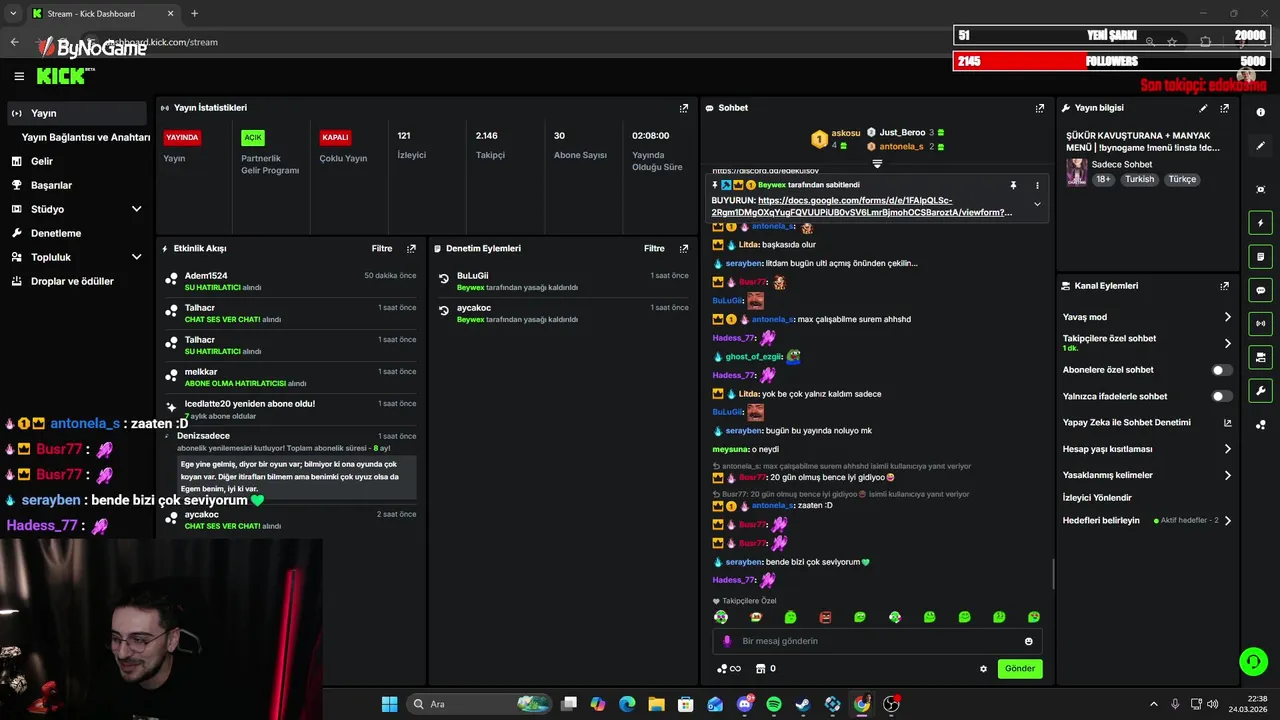This screenshot has width=1280, height=720.
Task: Pop out the Sohbet chat panel
Action: [1040, 108]
